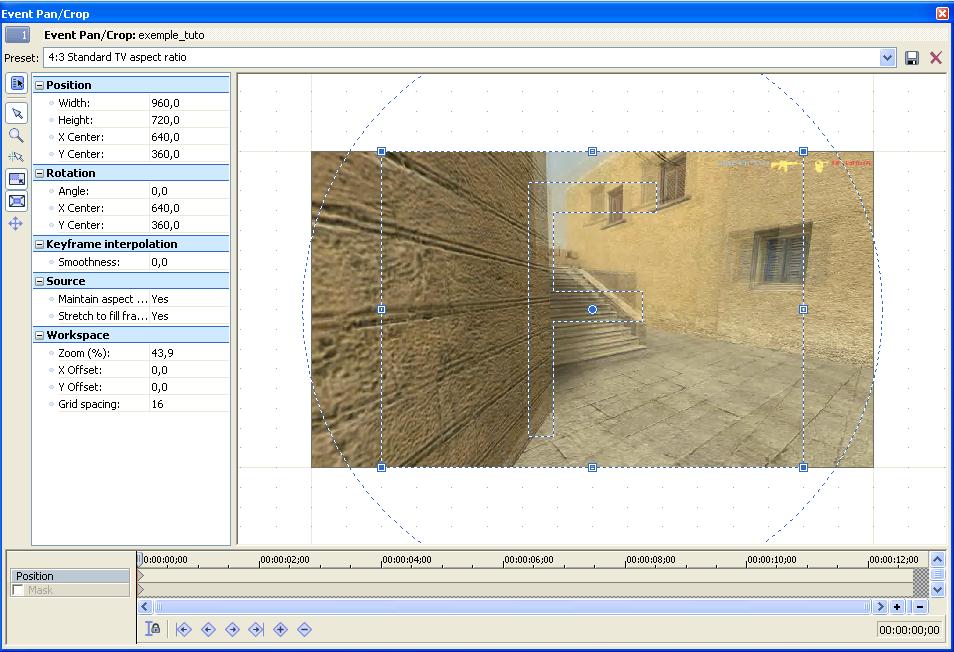Click the Move Freely arrows icon

[16, 223]
